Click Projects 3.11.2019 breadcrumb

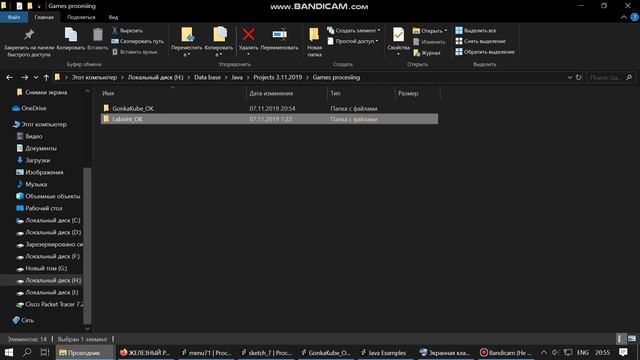[278, 77]
